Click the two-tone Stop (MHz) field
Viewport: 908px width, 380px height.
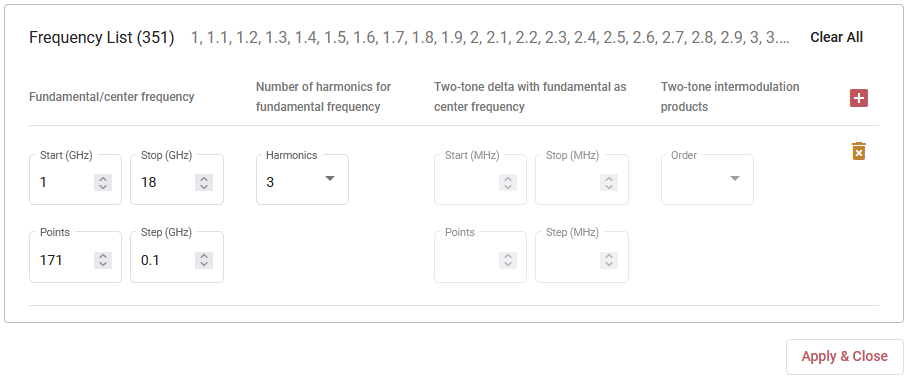pos(581,180)
